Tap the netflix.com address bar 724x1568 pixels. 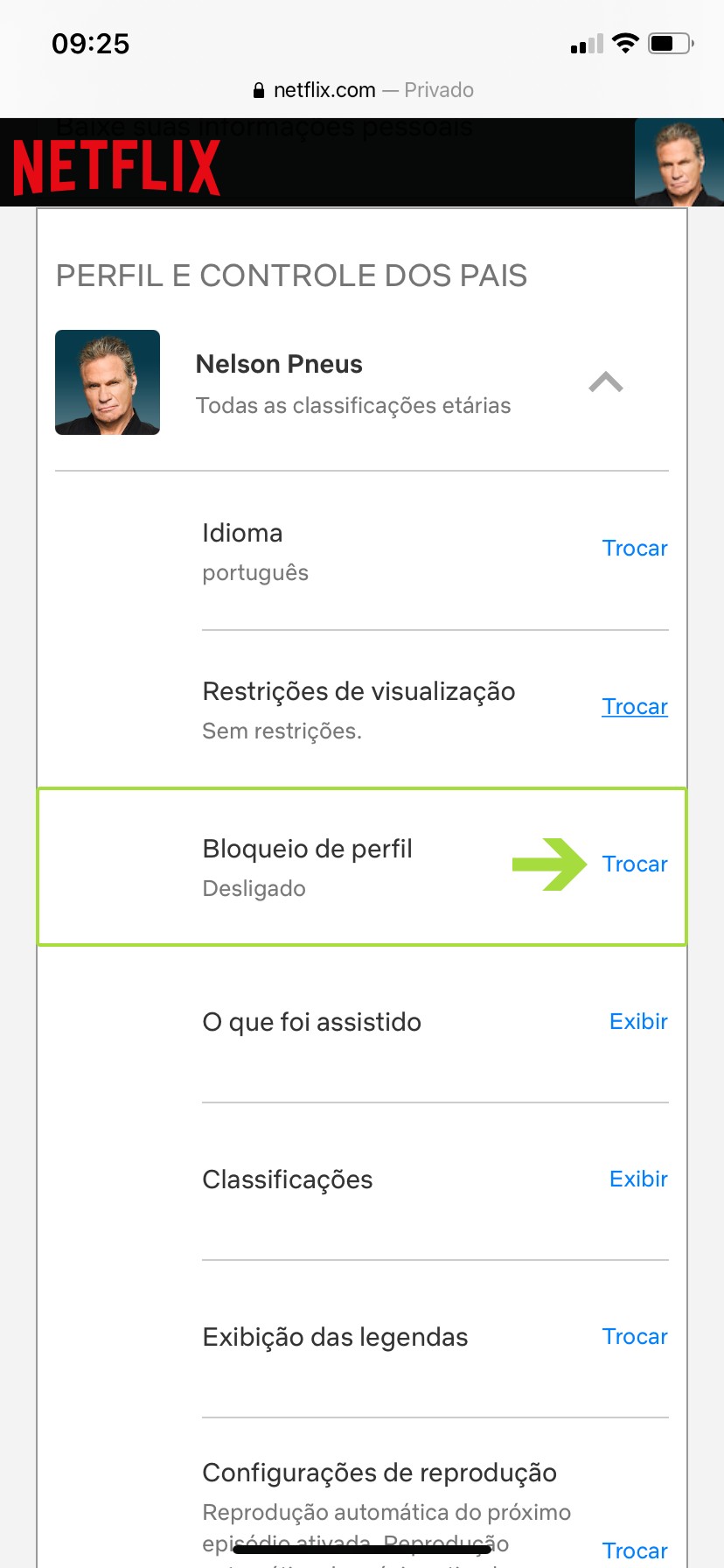point(362,90)
